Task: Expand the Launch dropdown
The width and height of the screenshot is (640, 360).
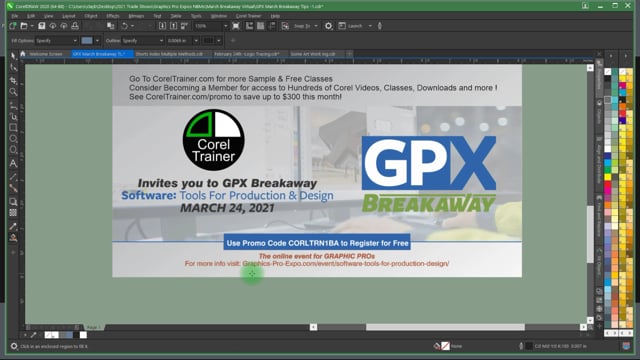Action: [370, 26]
